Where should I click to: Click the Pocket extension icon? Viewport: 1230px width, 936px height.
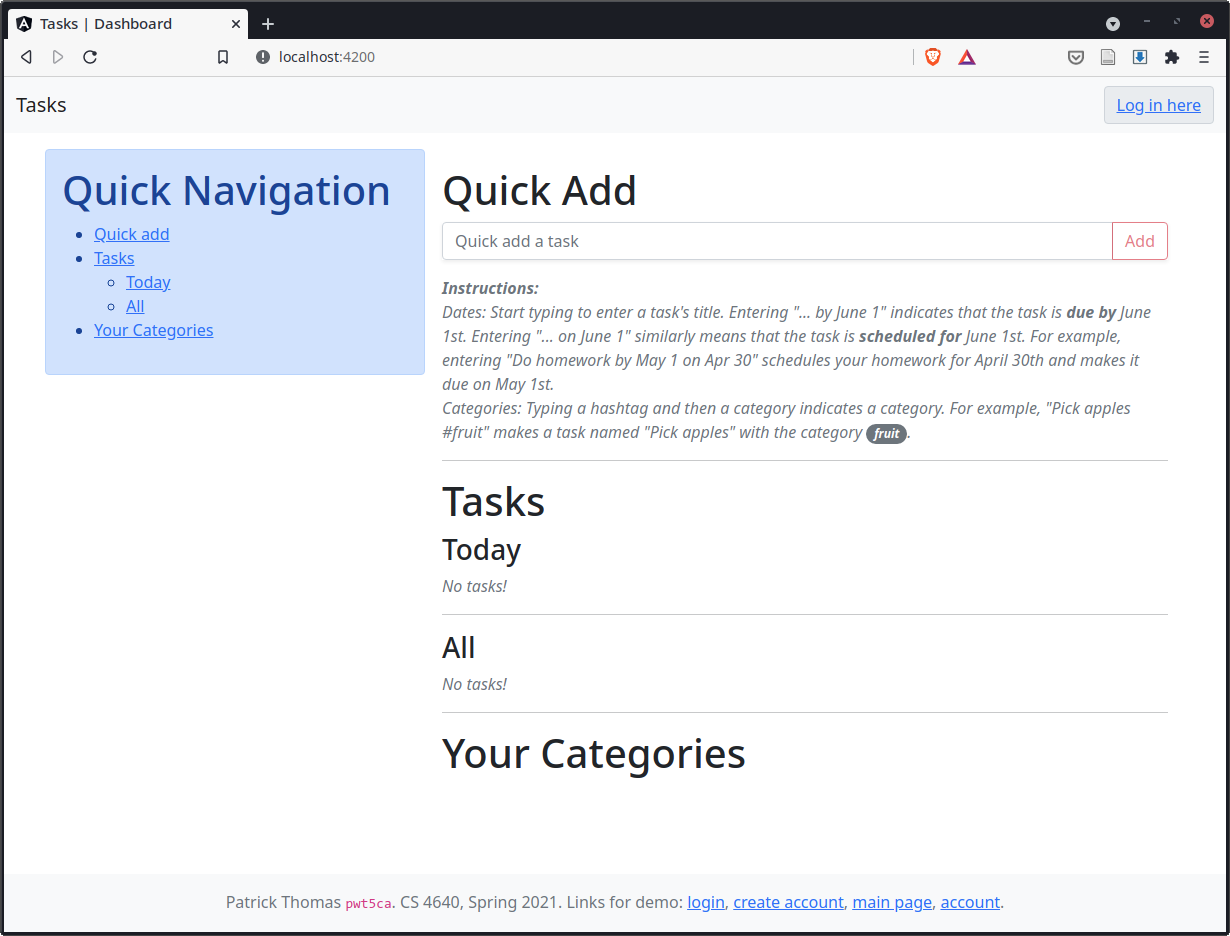[1076, 57]
